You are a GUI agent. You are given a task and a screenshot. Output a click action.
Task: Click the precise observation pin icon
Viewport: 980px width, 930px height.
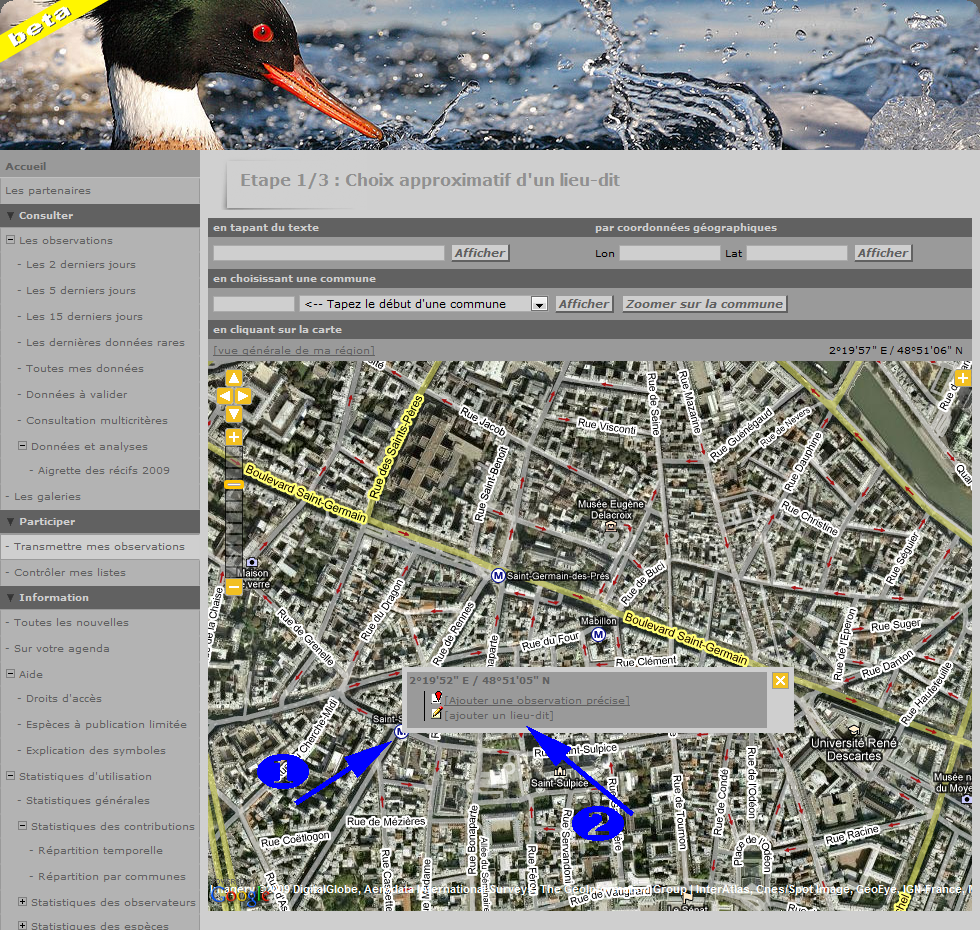[438, 699]
